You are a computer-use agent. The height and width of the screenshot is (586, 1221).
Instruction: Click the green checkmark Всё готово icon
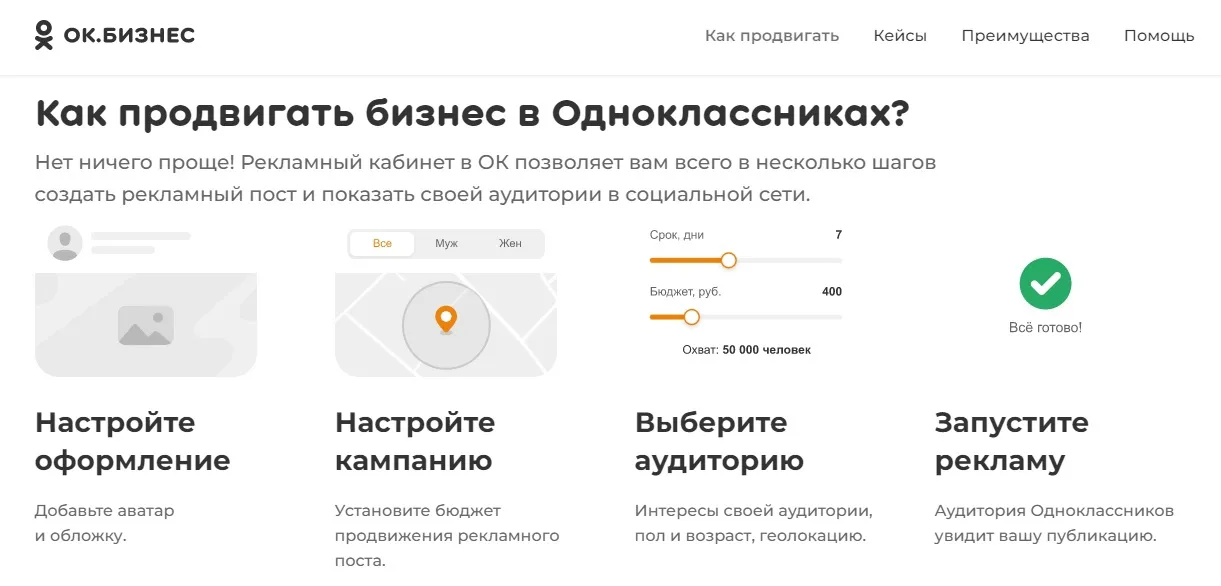(x=1045, y=283)
